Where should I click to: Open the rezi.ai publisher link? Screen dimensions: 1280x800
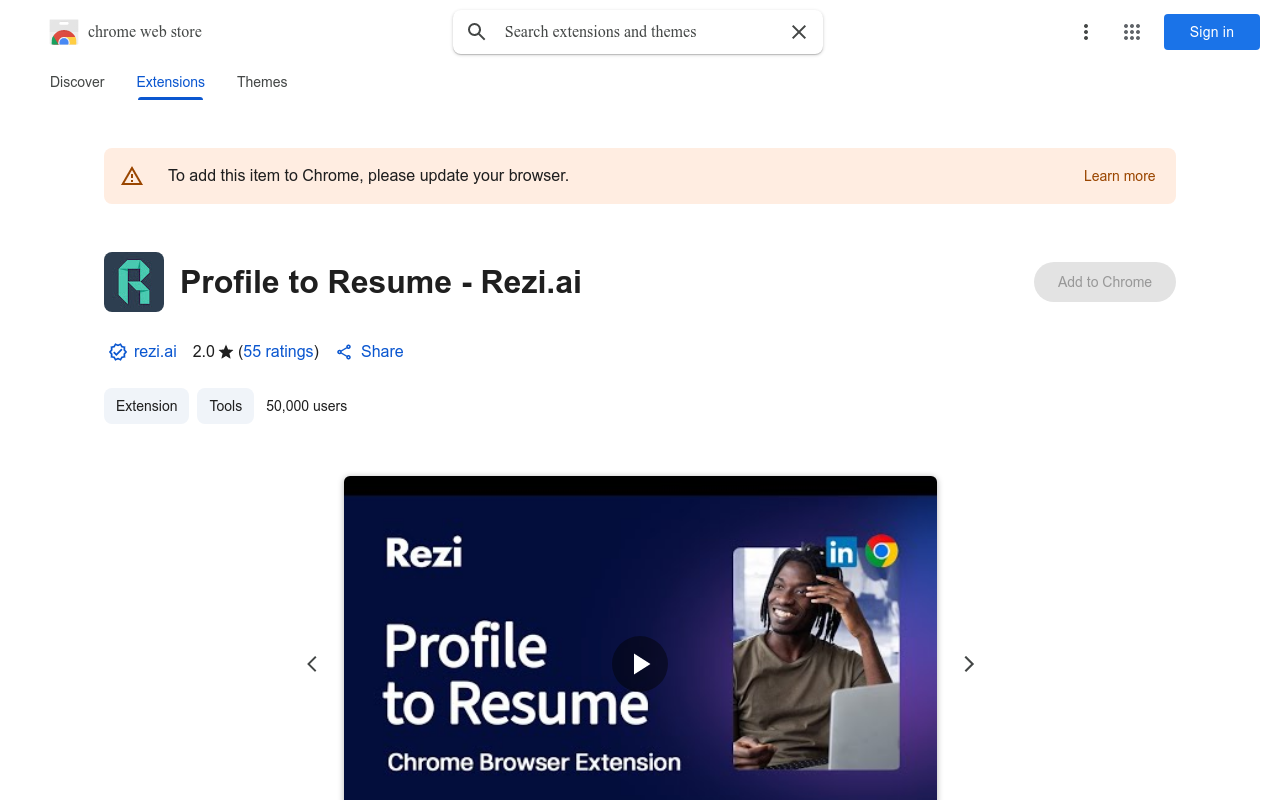coord(155,351)
